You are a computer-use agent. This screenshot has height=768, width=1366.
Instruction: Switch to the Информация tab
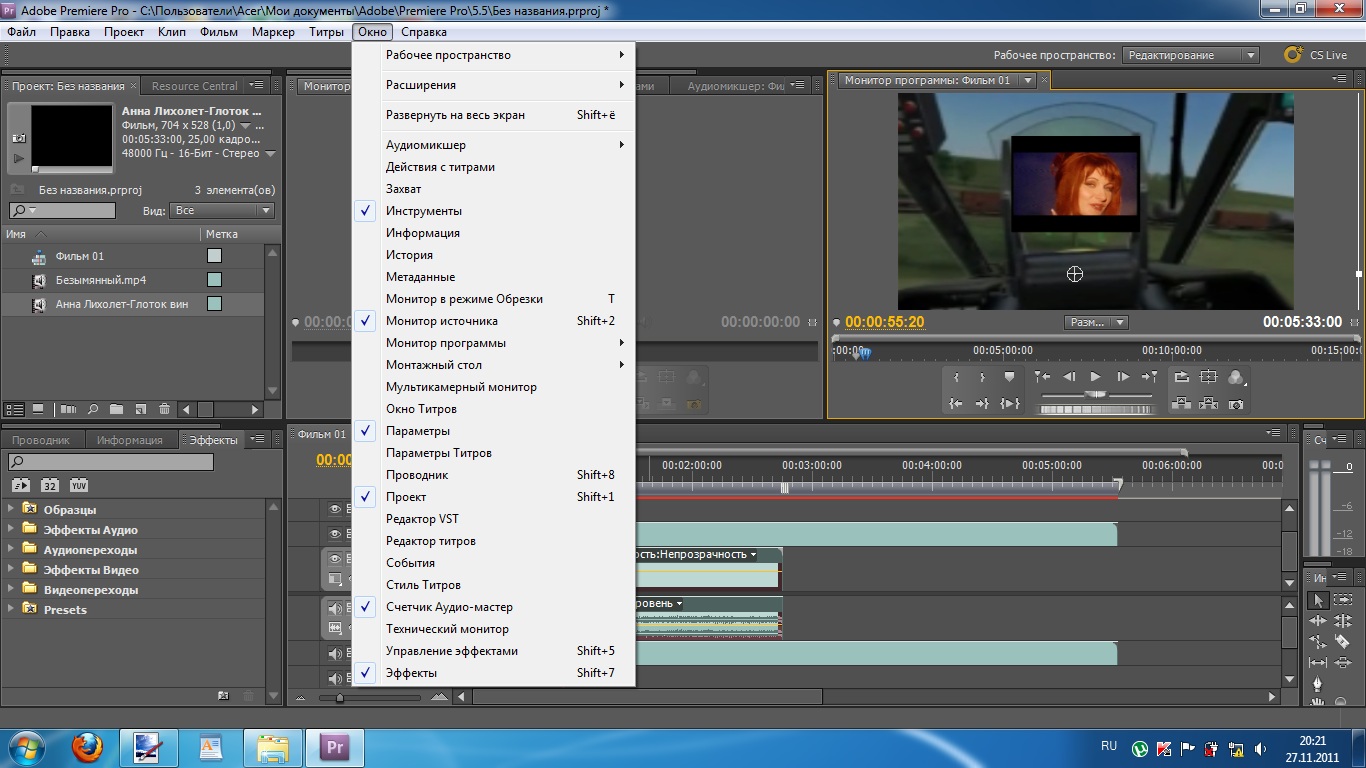coord(129,440)
